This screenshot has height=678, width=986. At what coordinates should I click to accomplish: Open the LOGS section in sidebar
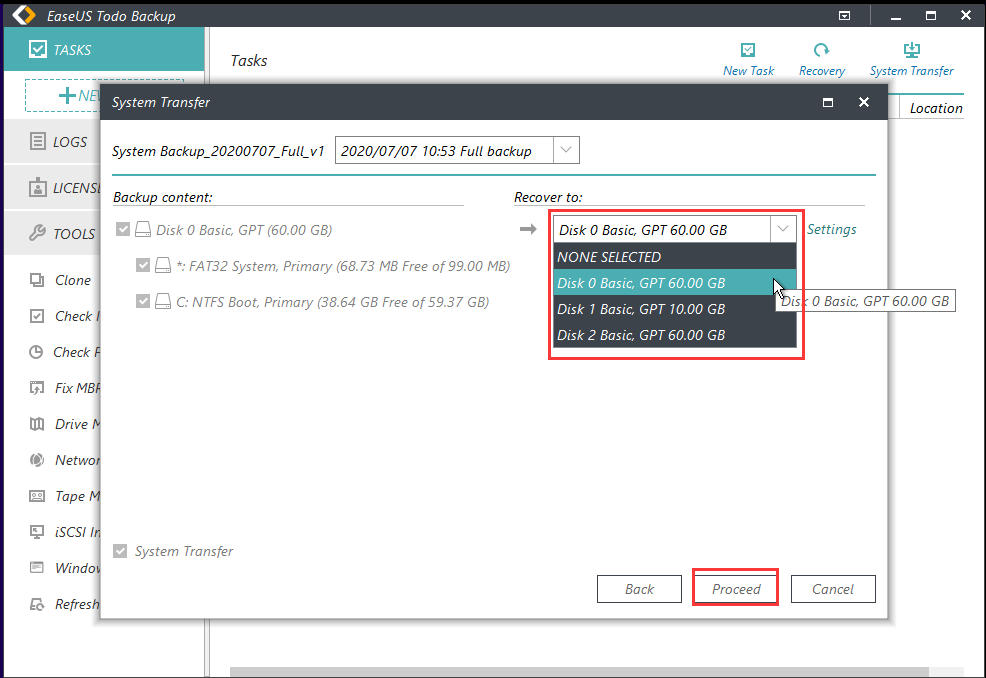click(x=52, y=142)
